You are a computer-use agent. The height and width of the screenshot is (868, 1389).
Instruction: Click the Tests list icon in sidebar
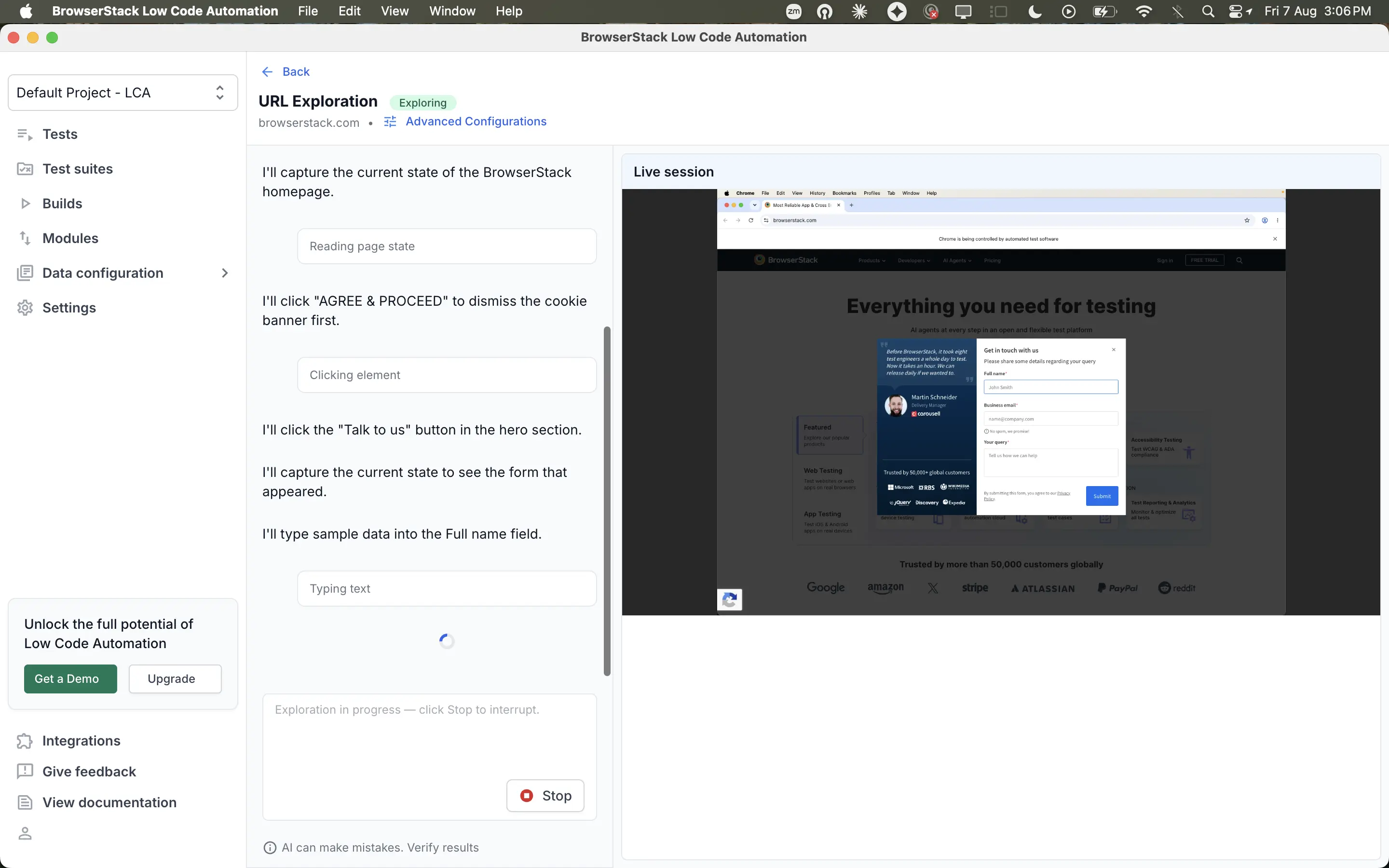[x=25, y=135]
